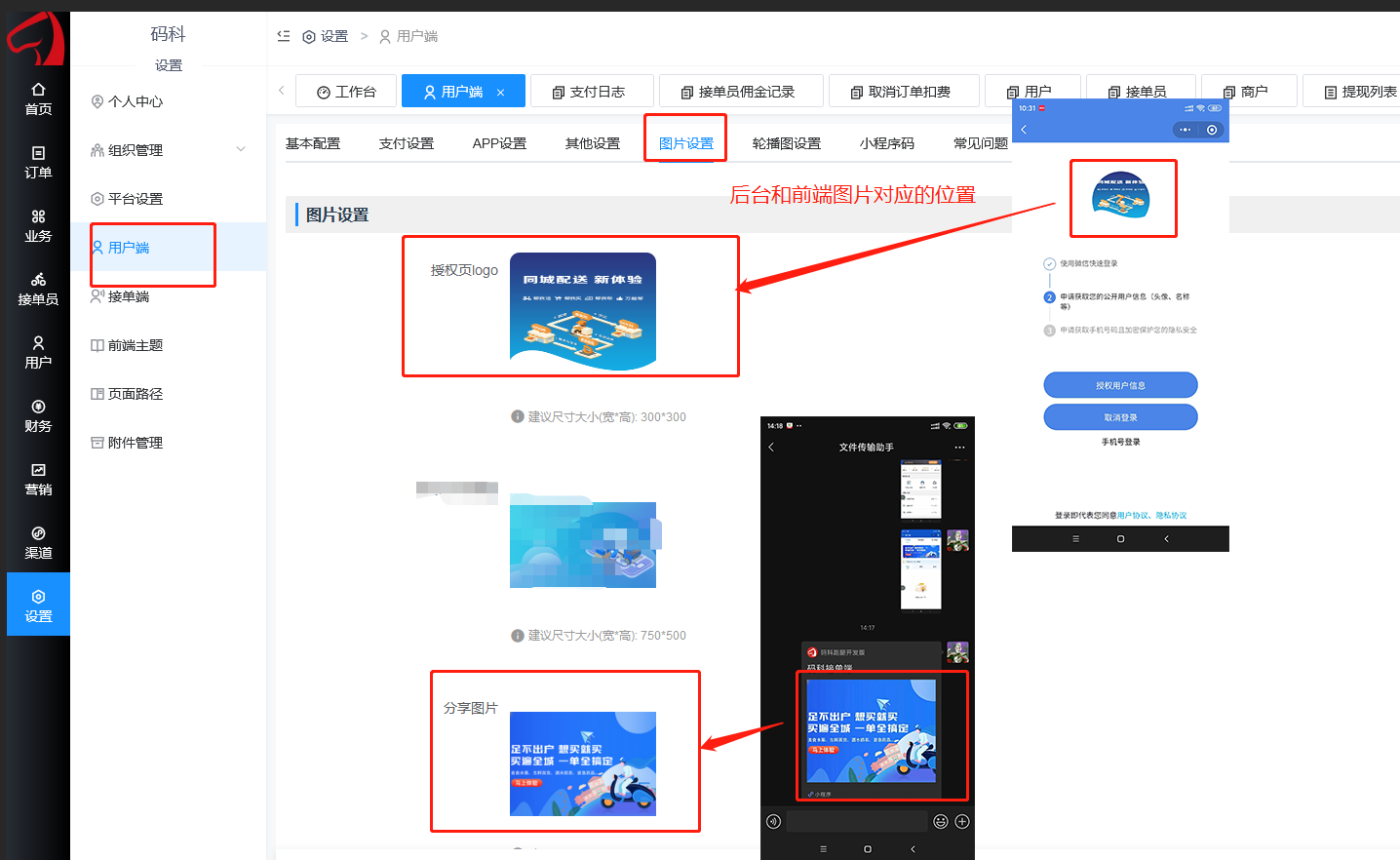This screenshot has height=860, width=1400.
Task: Click the 授权页logo image thumbnail
Action: click(x=582, y=311)
